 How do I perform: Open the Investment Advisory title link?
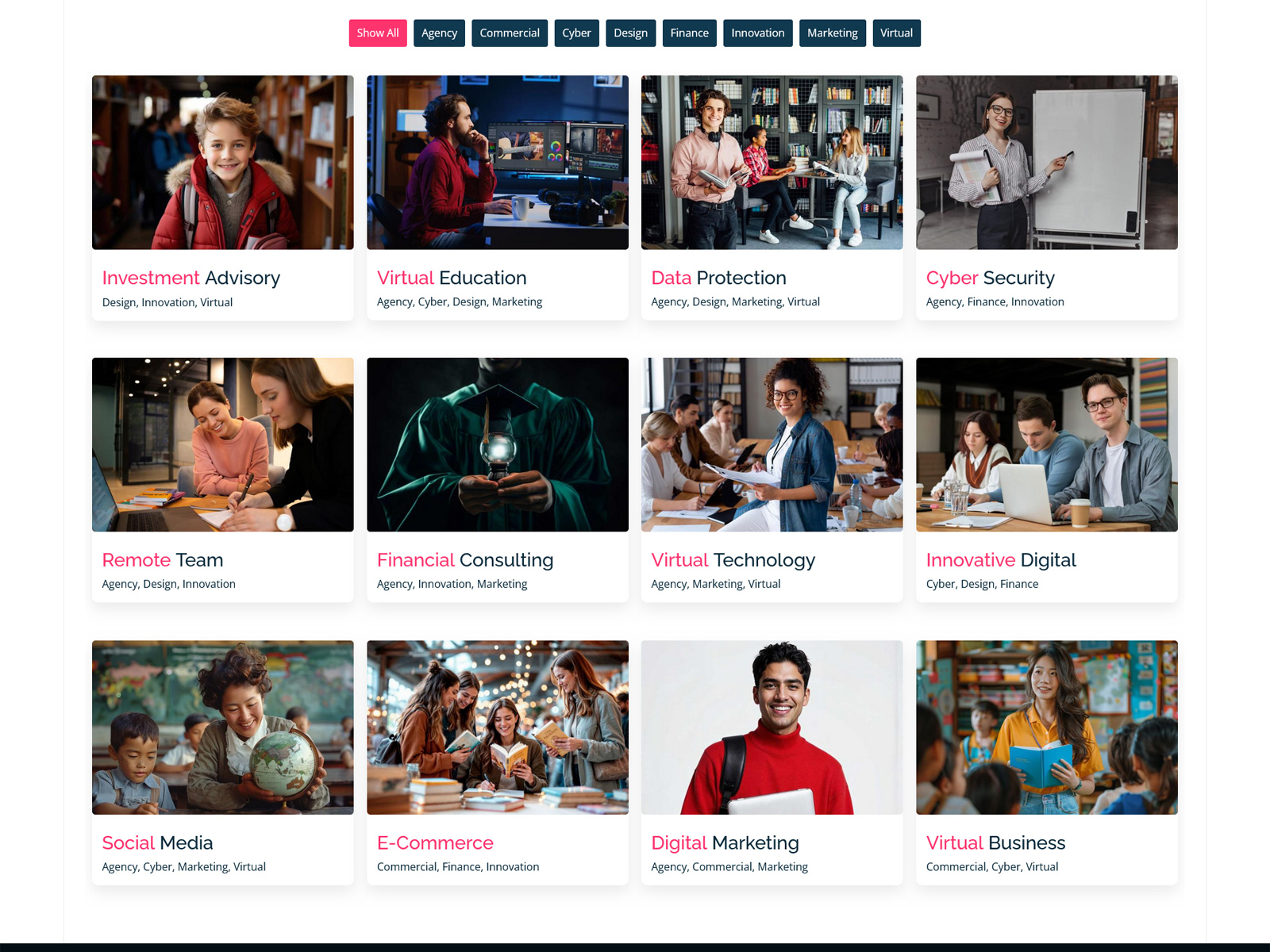point(191,278)
